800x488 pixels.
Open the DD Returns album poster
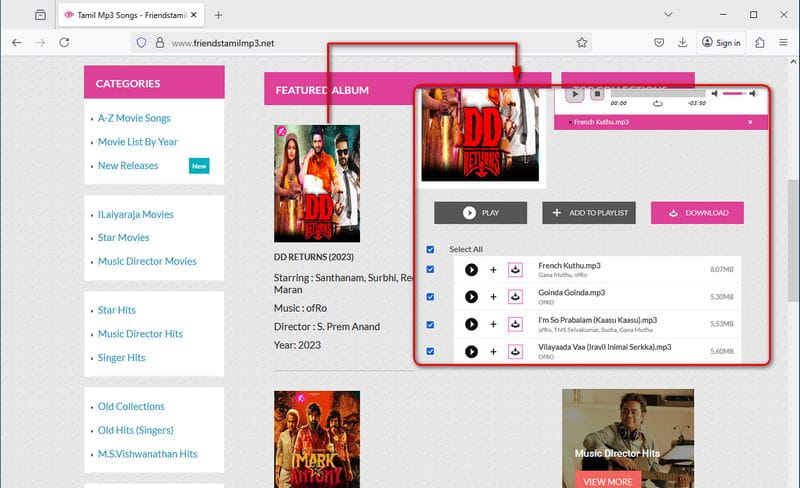coord(317,183)
